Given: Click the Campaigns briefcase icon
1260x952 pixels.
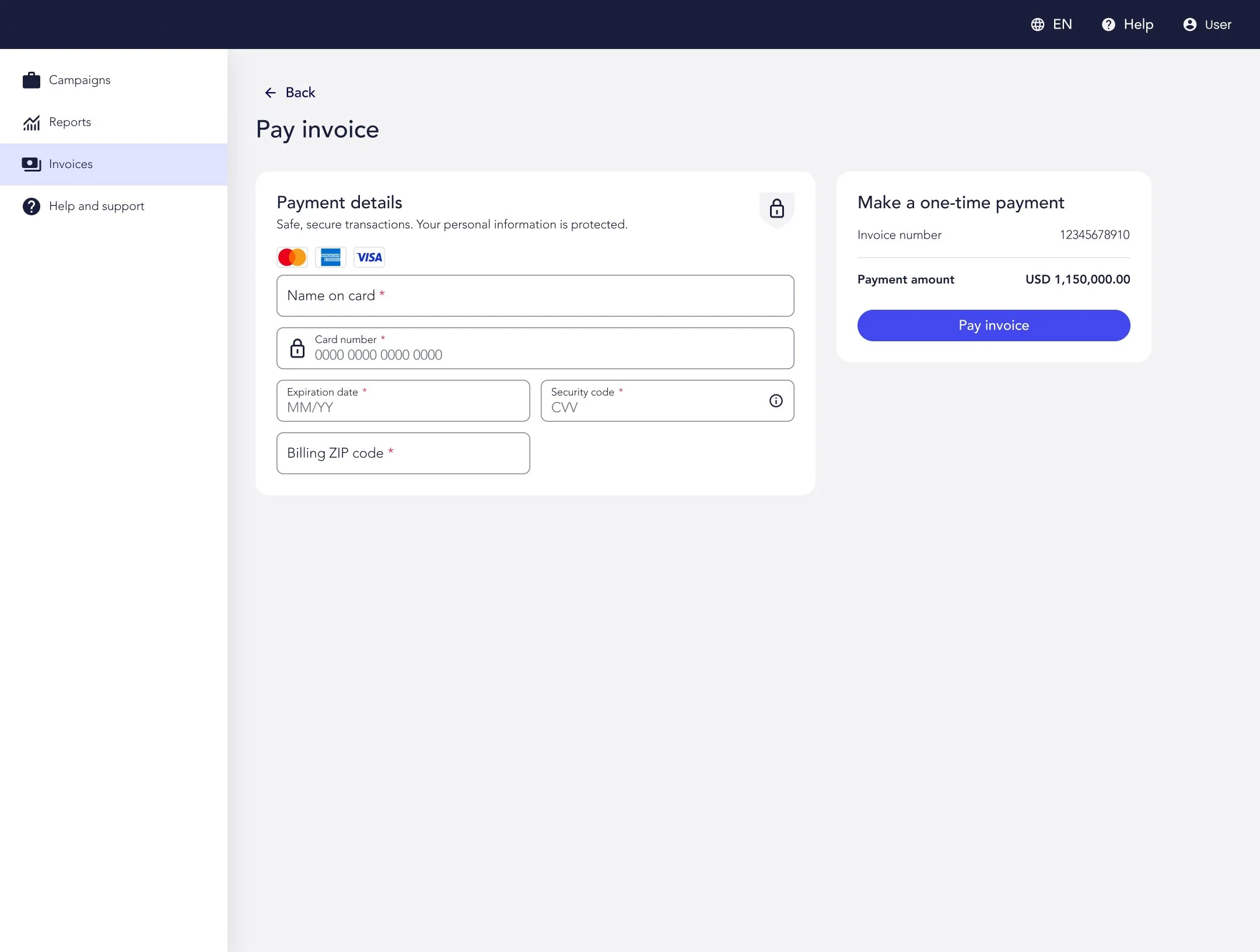Looking at the screenshot, I should click(32, 80).
